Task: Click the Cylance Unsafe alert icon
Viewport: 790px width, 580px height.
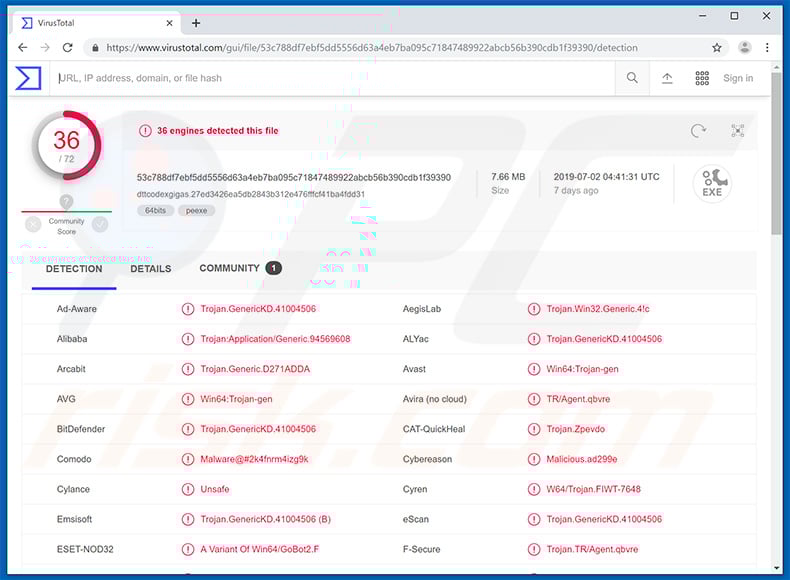Action: (x=187, y=489)
